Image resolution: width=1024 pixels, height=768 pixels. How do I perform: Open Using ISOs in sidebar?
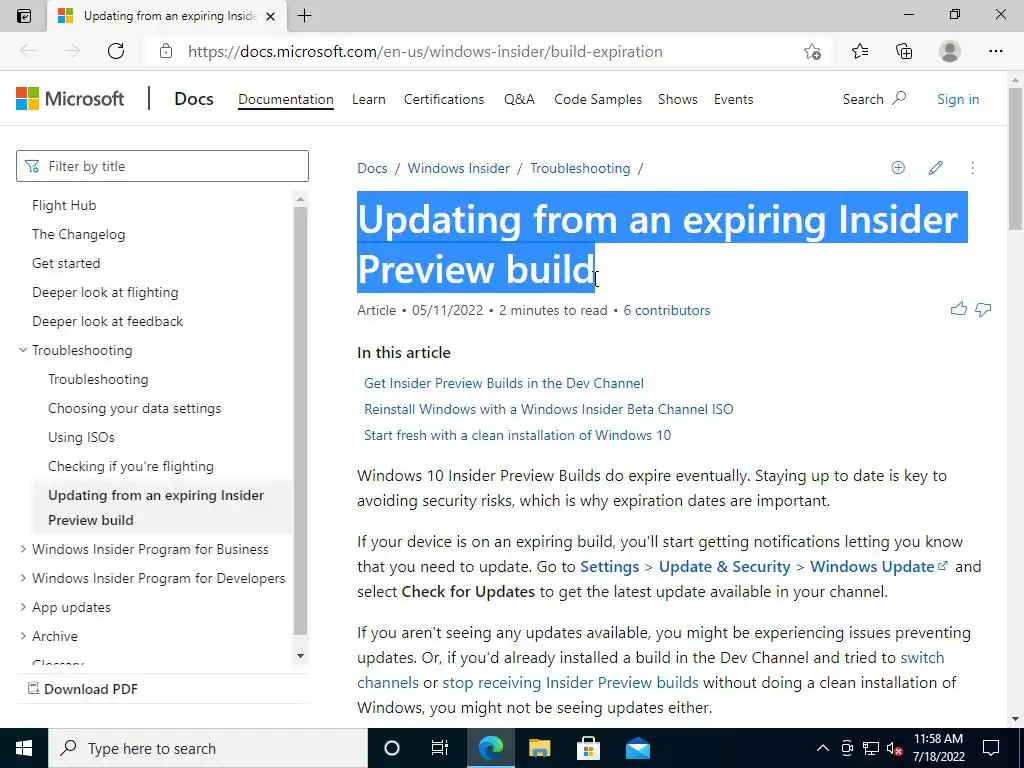(x=81, y=437)
